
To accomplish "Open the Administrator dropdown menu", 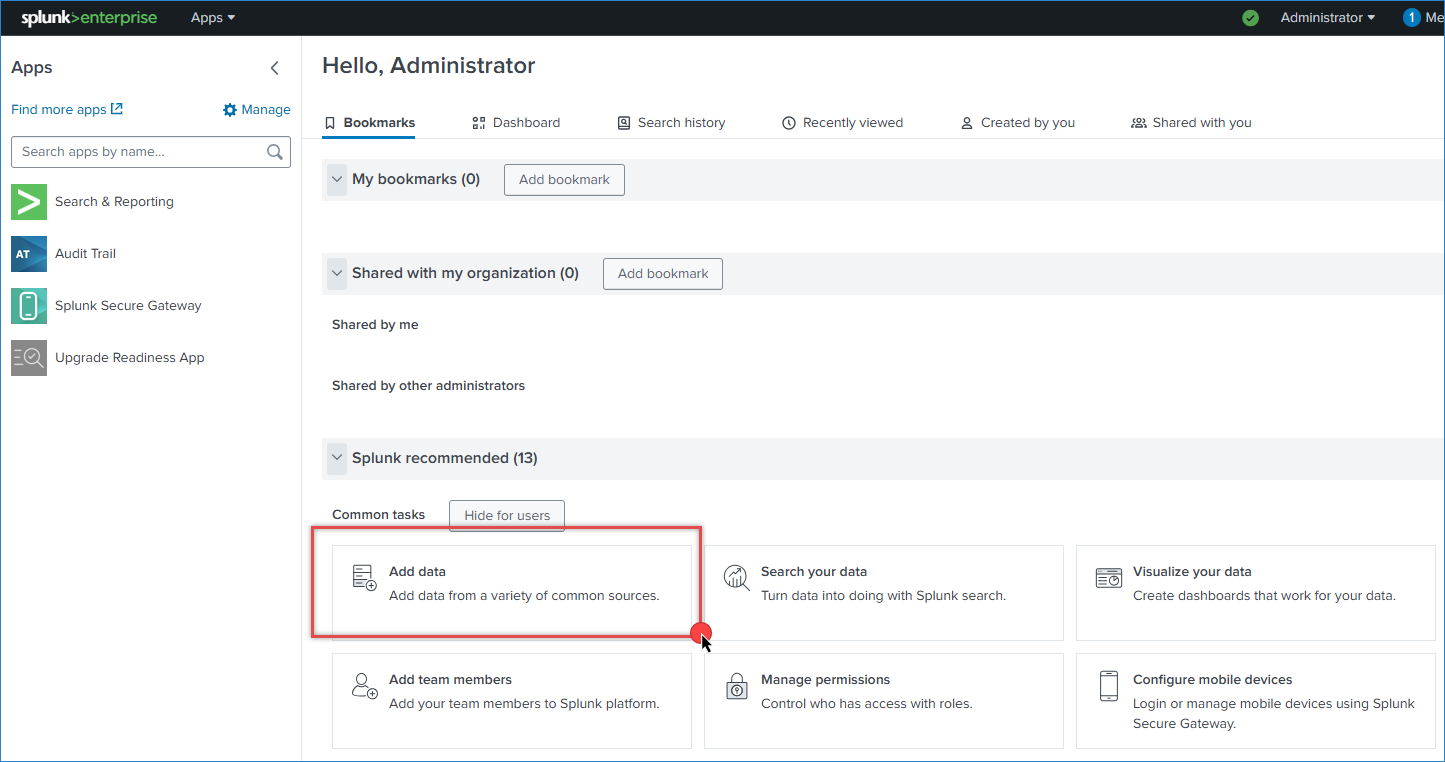I will pyautogui.click(x=1327, y=18).
